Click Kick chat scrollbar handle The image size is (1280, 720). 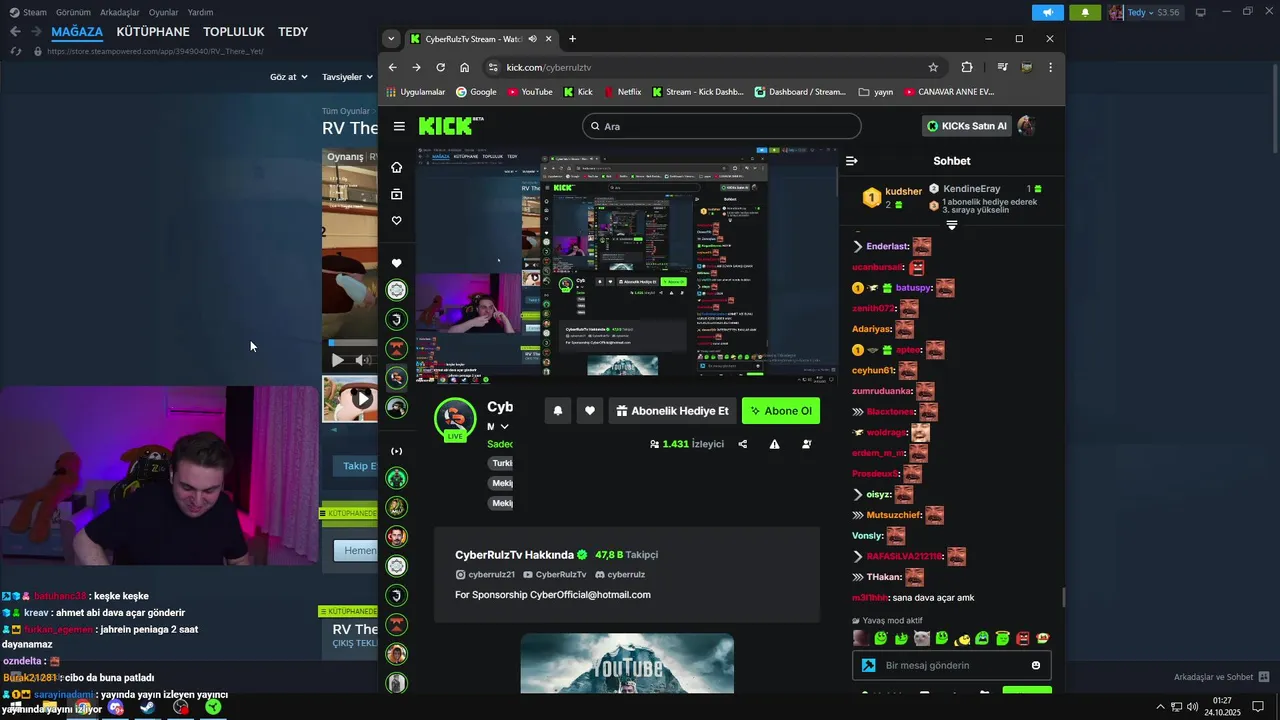[1063, 597]
